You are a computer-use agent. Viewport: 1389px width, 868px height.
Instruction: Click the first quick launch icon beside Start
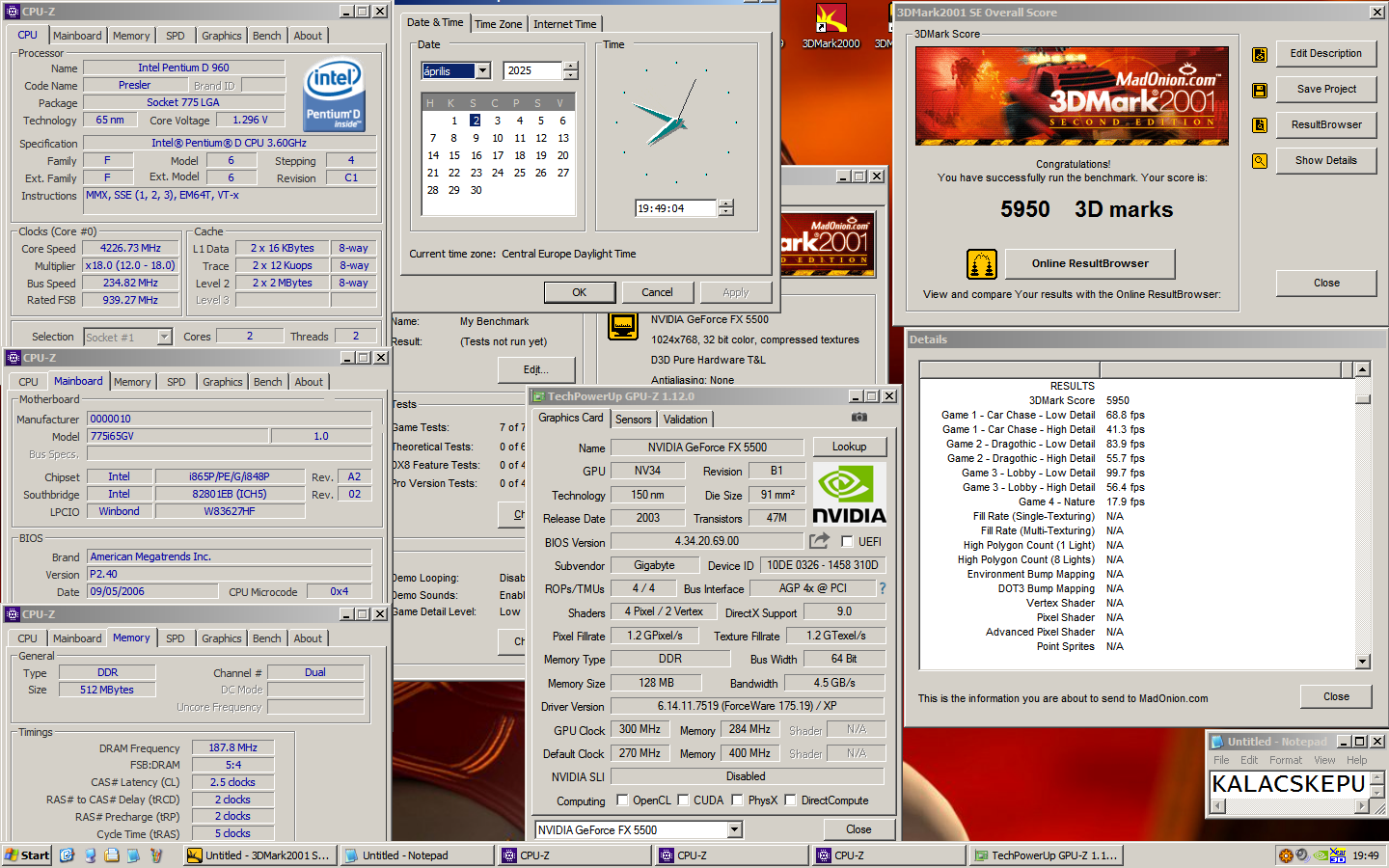(67, 855)
